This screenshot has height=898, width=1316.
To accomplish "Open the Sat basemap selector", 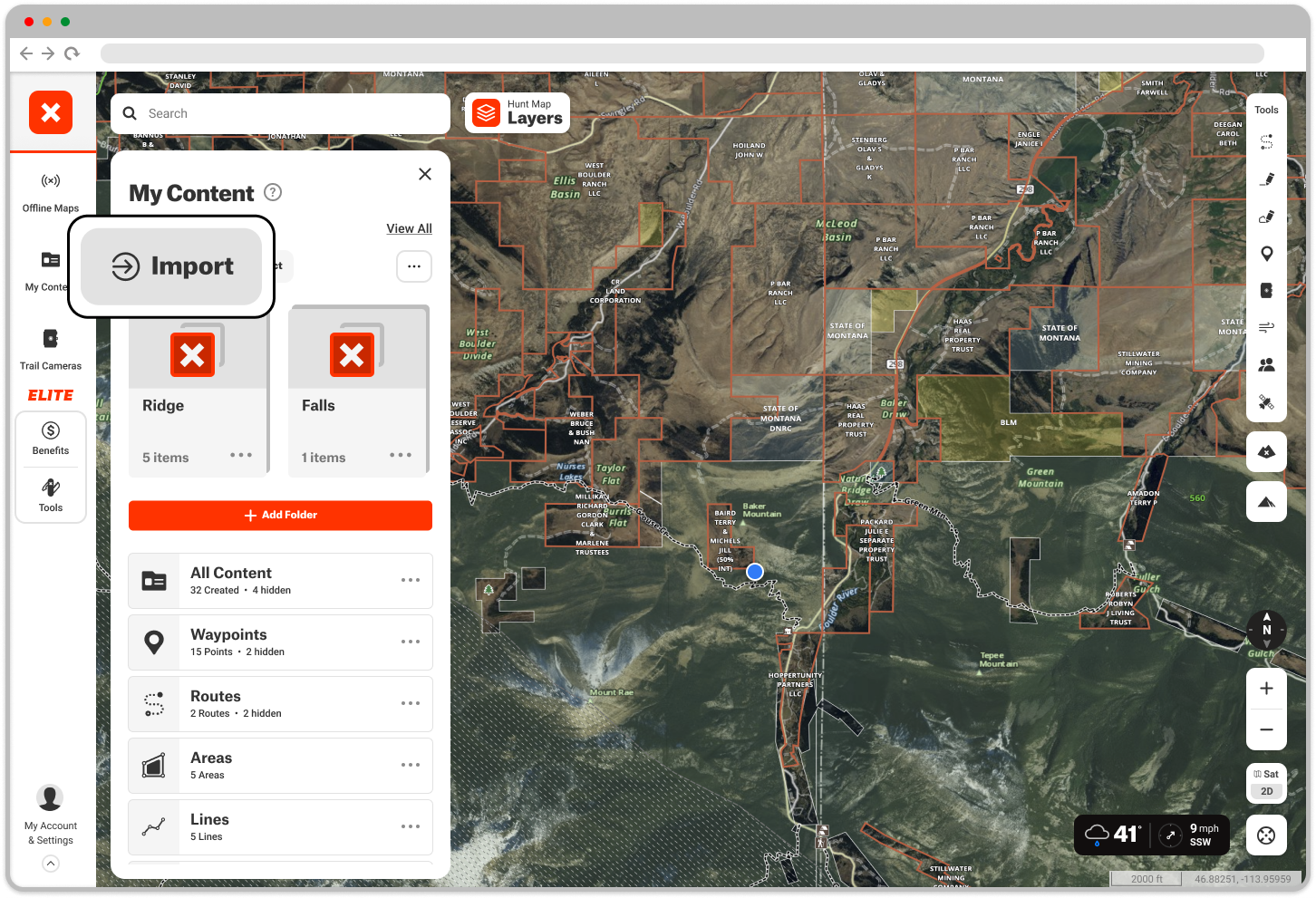I will [1266, 774].
